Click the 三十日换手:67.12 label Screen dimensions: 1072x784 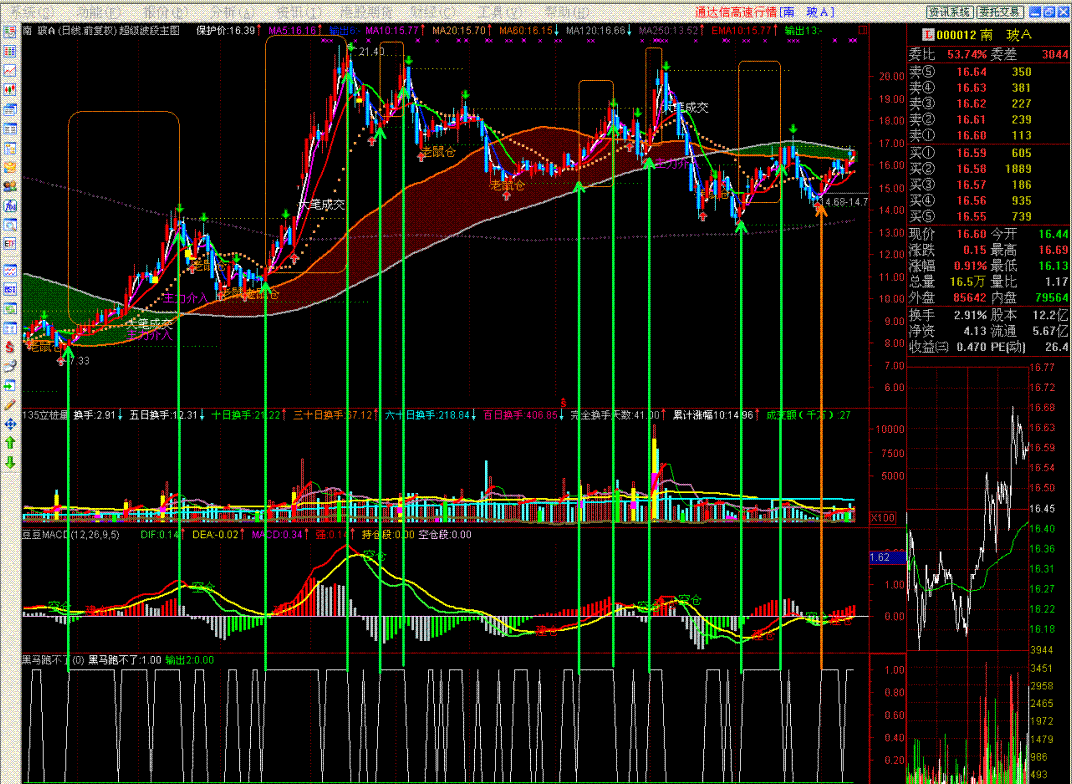click(333, 415)
